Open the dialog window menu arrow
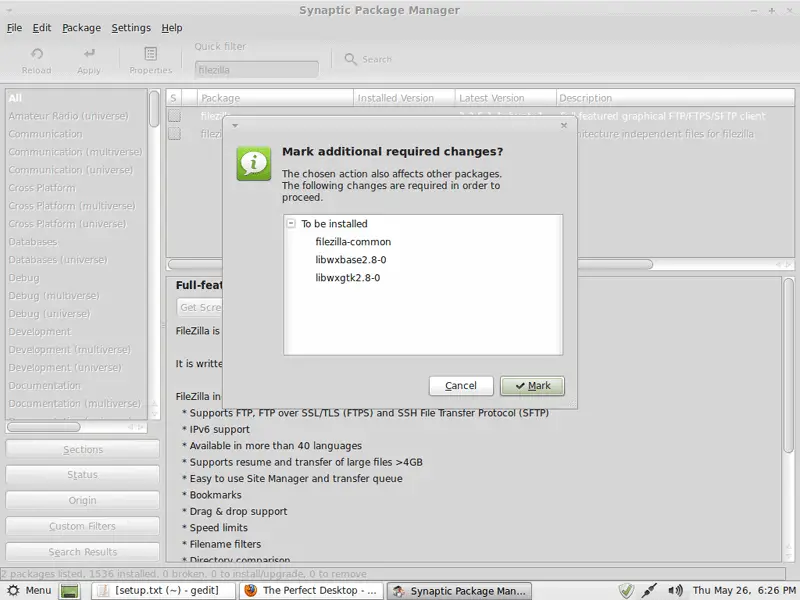 point(235,126)
